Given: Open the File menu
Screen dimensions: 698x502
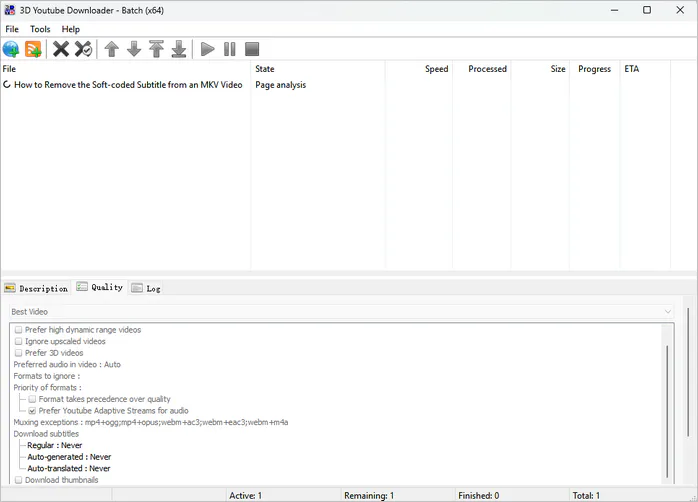Looking at the screenshot, I should pos(12,29).
